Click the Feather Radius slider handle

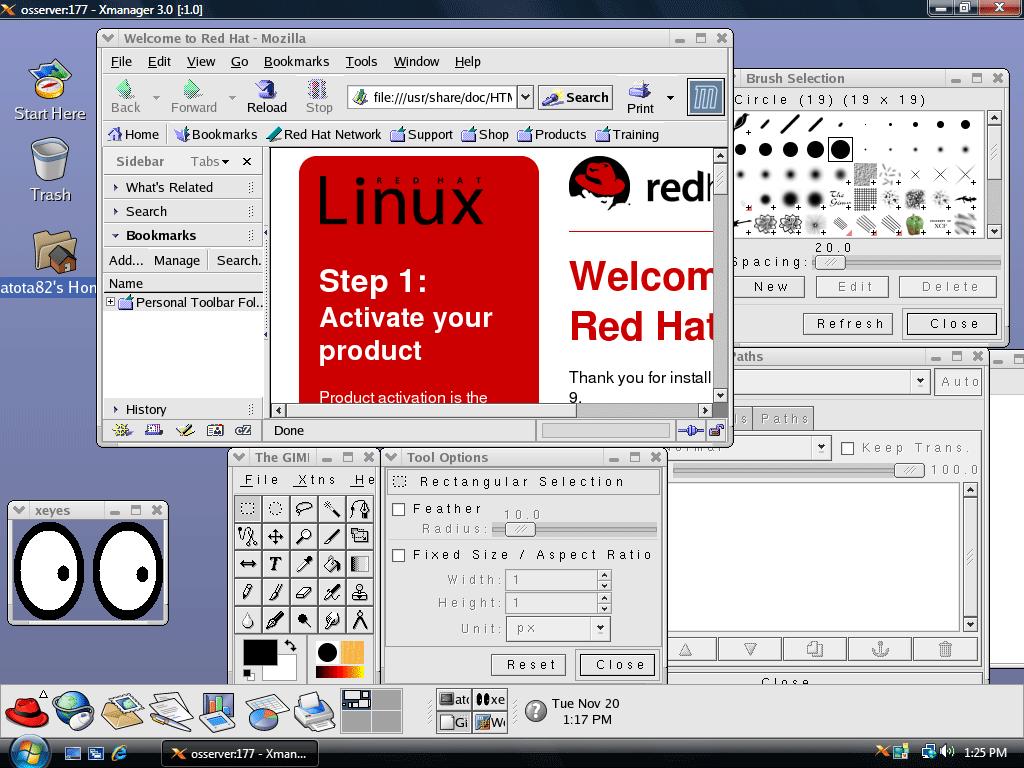(520, 530)
